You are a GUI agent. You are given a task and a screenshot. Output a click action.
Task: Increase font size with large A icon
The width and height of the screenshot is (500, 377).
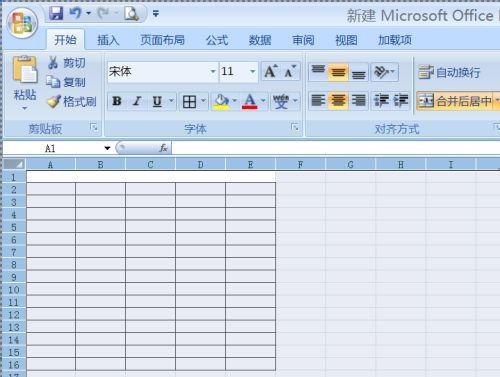click(x=271, y=71)
